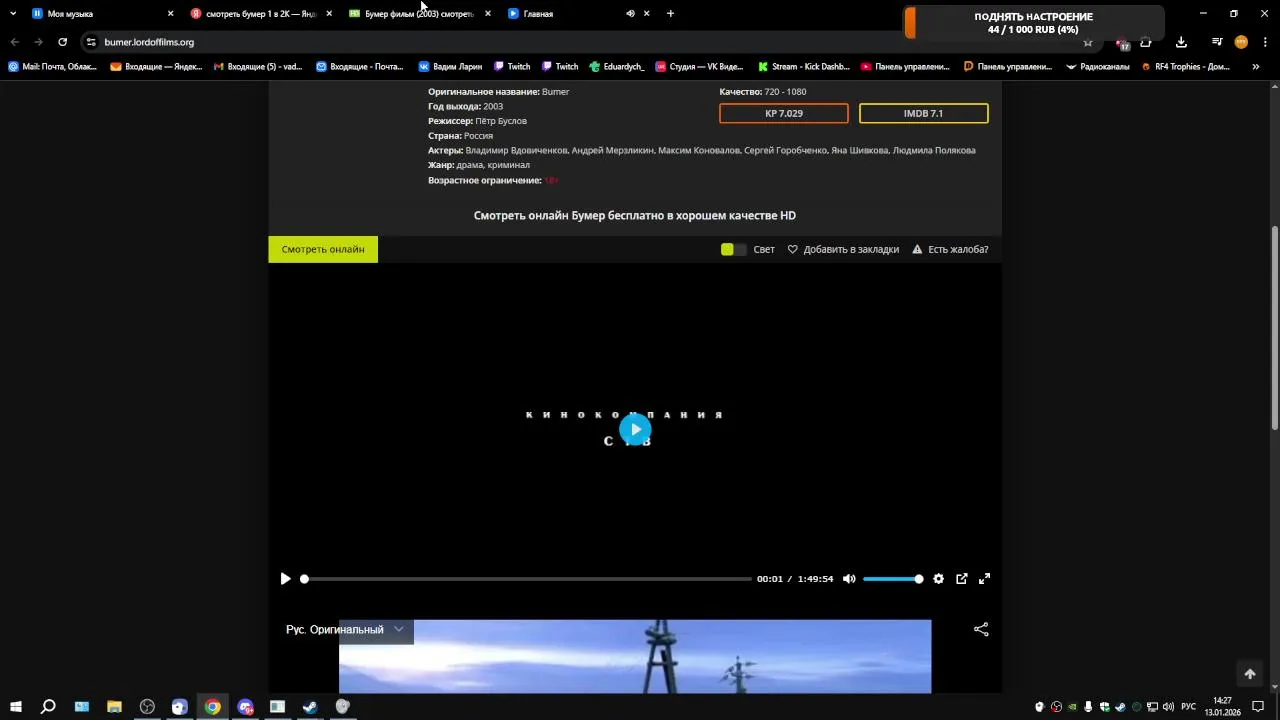Open the Chrome three-dot menu
Image resolution: width=1280 pixels, height=720 pixels.
(1265, 42)
